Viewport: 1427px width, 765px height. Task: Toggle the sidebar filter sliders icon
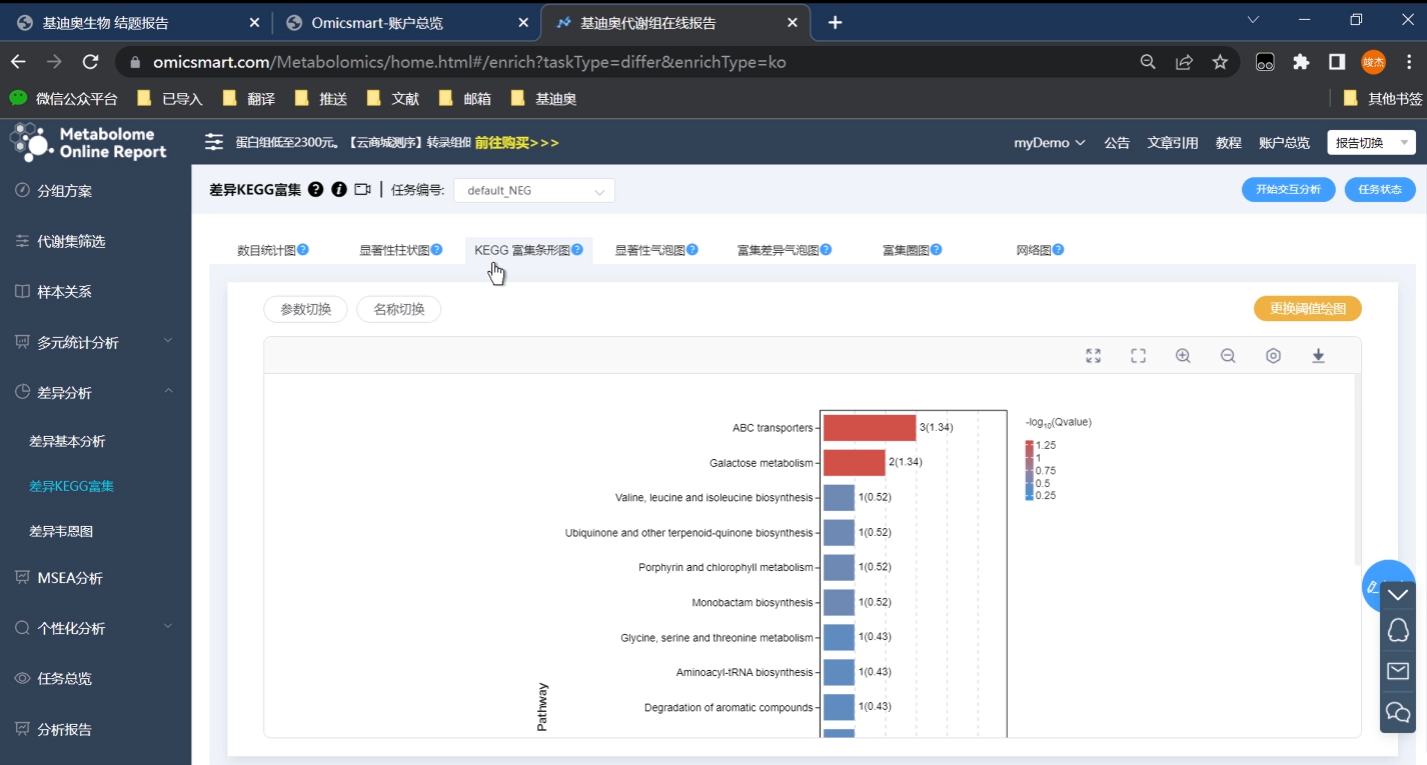pos(214,142)
